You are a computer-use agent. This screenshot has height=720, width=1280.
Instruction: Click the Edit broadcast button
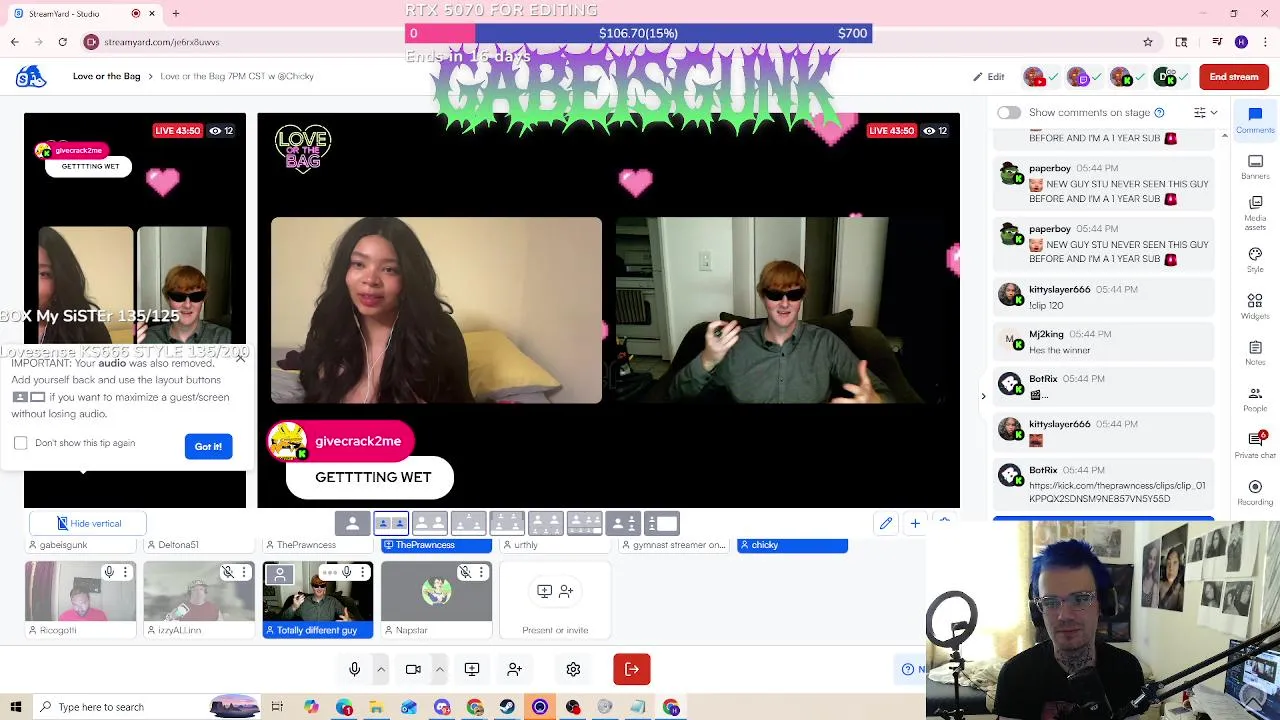click(989, 77)
